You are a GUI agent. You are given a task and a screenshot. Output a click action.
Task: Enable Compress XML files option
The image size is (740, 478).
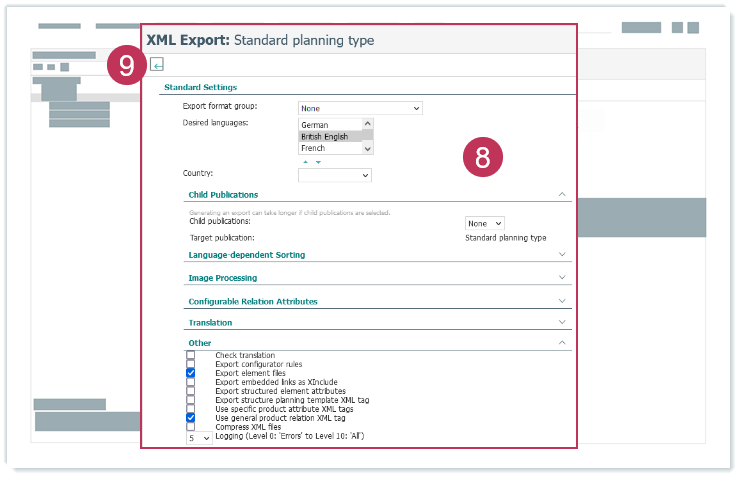(x=191, y=427)
